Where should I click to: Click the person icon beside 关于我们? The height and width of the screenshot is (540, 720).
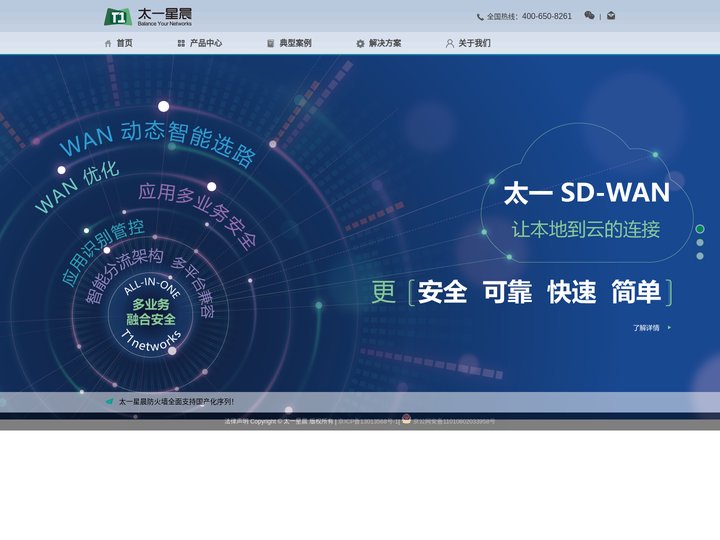(x=450, y=44)
